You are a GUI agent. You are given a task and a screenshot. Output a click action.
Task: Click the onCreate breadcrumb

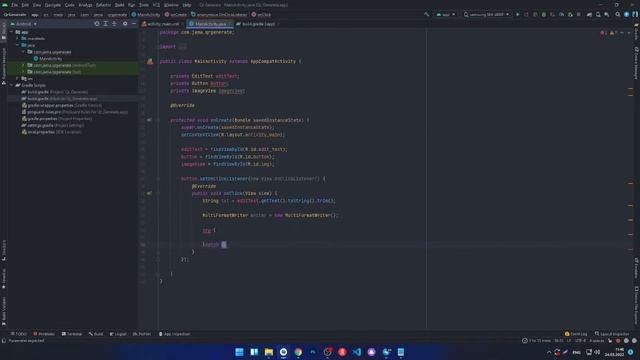pos(176,14)
